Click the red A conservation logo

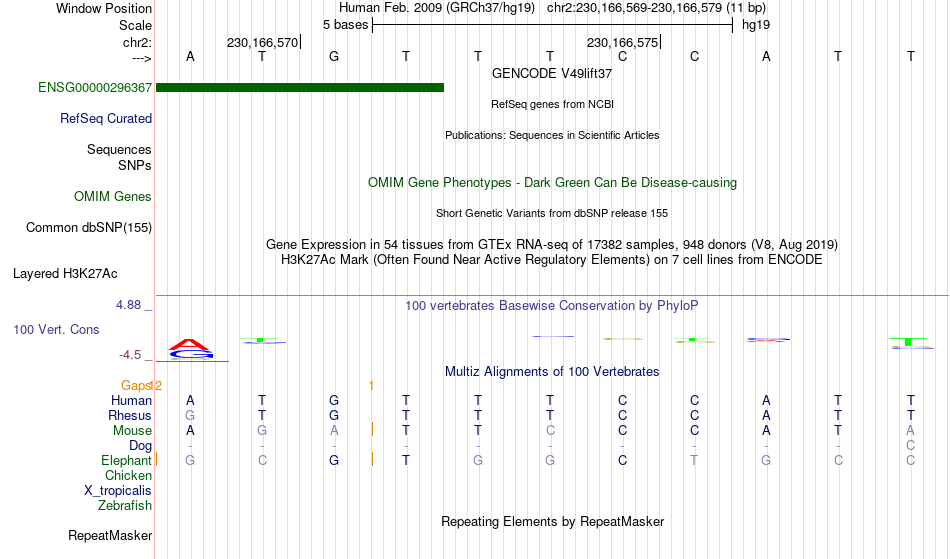[x=190, y=345]
